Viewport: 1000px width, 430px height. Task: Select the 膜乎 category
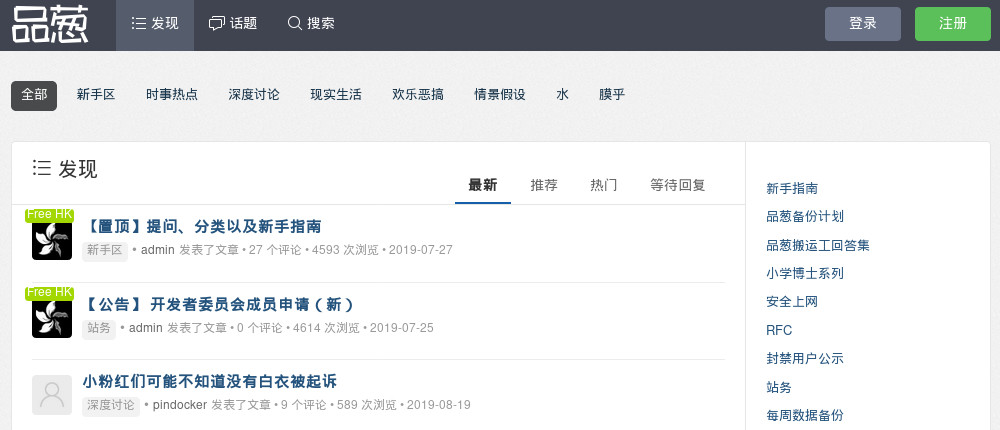pyautogui.click(x=612, y=95)
